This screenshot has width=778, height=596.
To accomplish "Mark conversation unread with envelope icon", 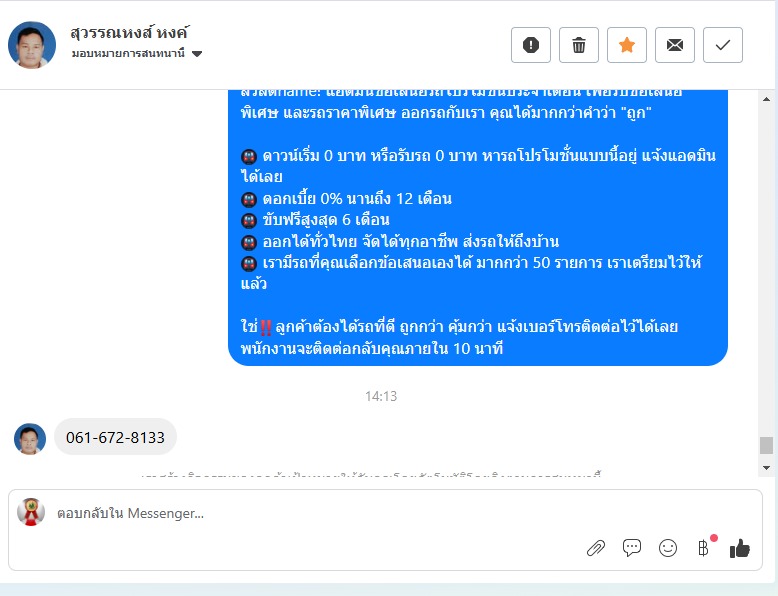I will coord(675,45).
